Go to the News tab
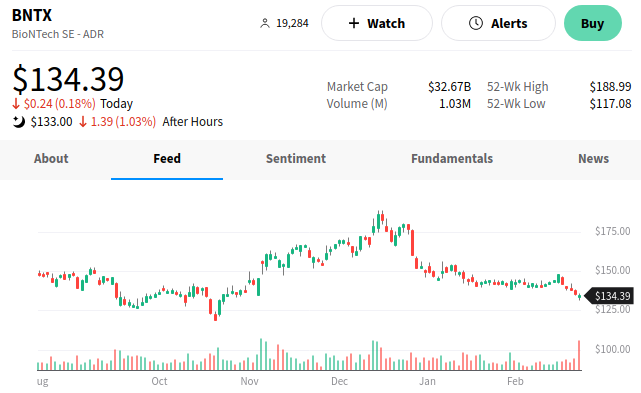Viewport: 641px width, 393px height. 593,159
